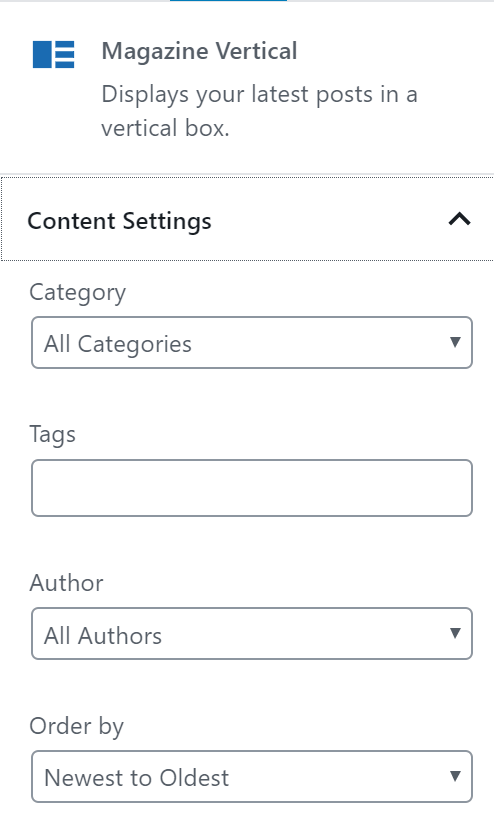Viewport: 494px width, 821px height.
Task: Click the Tags field label
Action: (52, 435)
